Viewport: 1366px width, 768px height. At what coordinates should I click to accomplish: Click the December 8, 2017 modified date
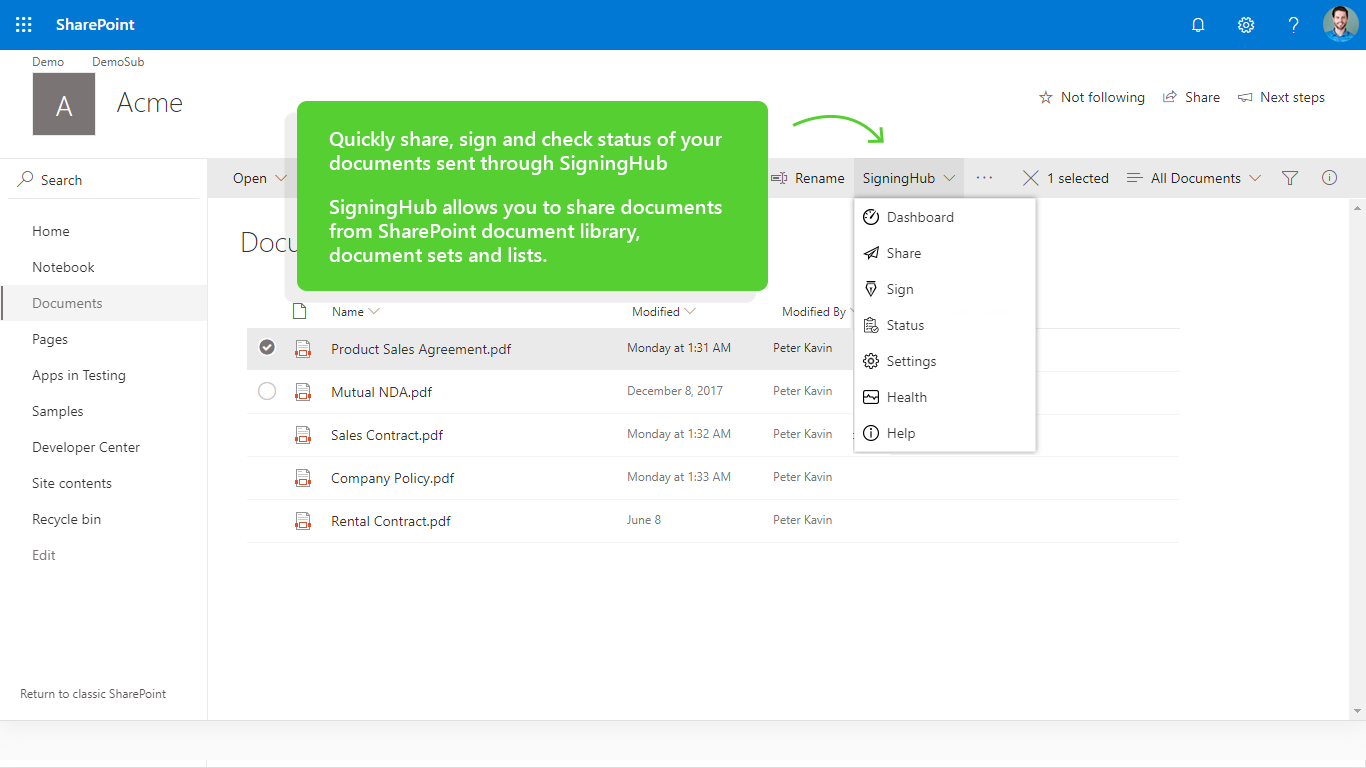click(x=675, y=391)
